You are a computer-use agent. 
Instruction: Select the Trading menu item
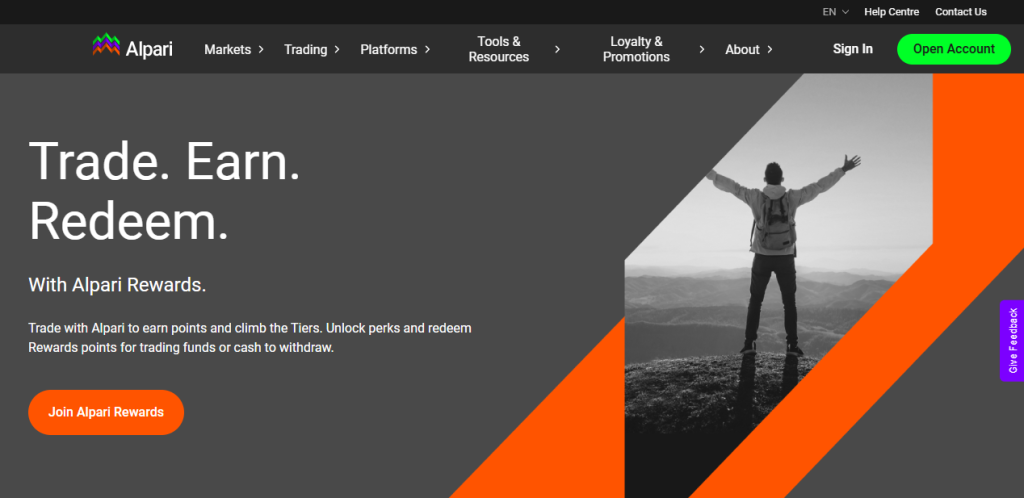305,49
